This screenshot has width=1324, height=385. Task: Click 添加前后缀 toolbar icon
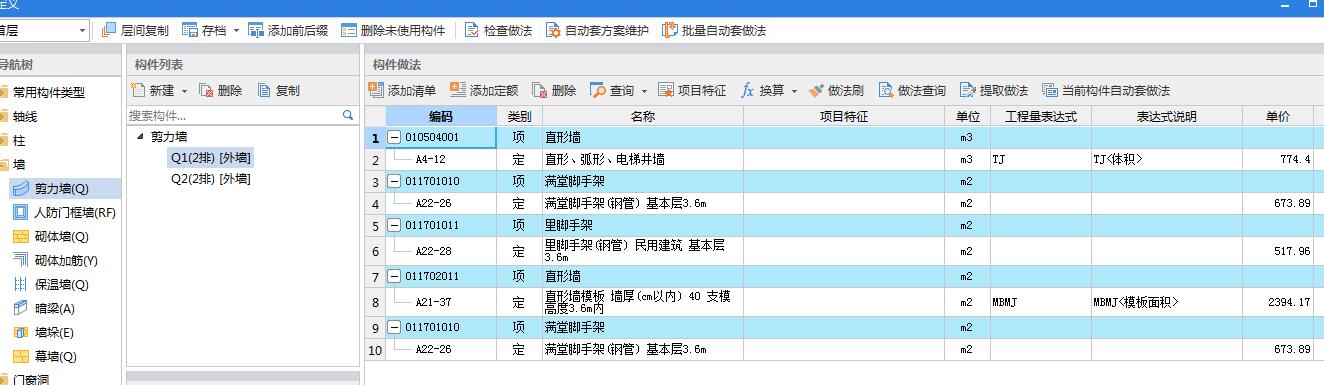256,31
